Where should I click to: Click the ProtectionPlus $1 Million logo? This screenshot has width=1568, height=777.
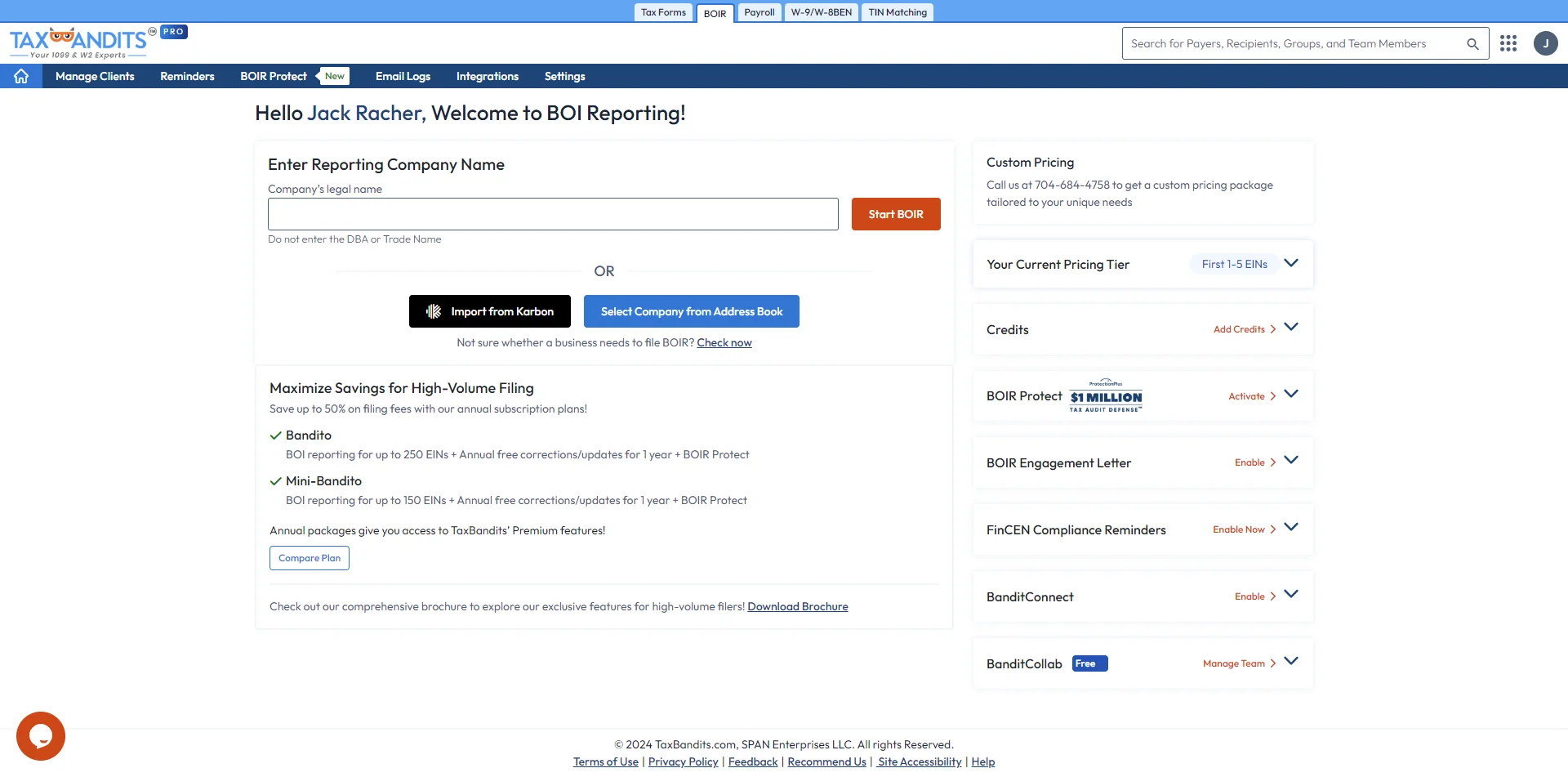pyautogui.click(x=1106, y=395)
